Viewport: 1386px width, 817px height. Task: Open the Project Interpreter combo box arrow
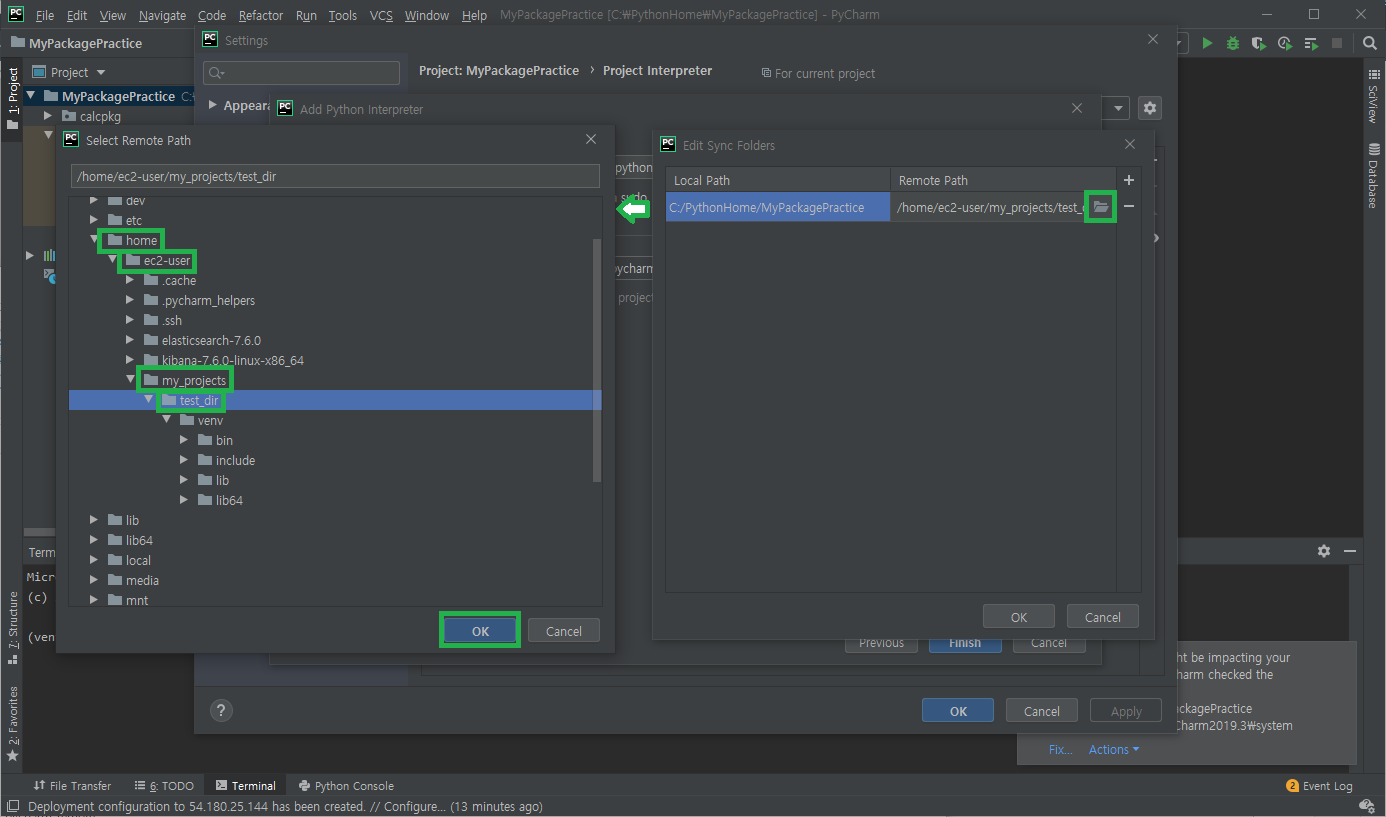click(x=1118, y=108)
